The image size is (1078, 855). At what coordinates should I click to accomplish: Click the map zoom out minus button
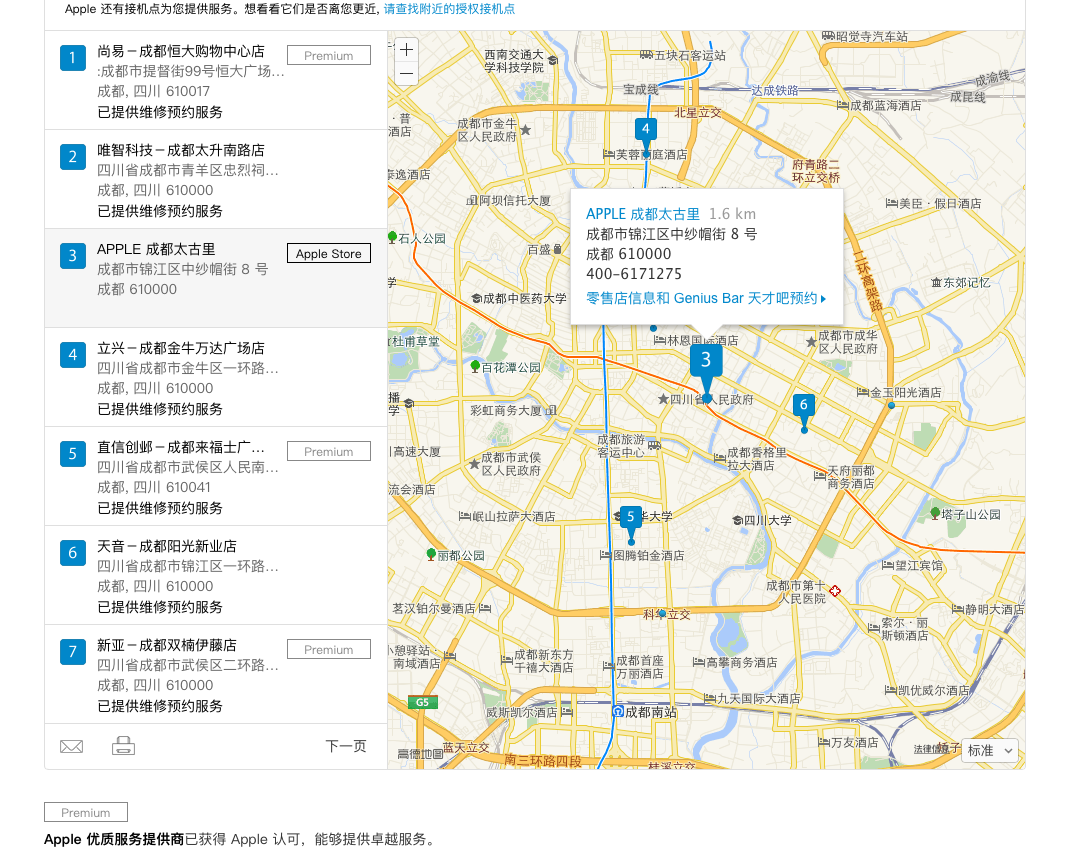(406, 73)
